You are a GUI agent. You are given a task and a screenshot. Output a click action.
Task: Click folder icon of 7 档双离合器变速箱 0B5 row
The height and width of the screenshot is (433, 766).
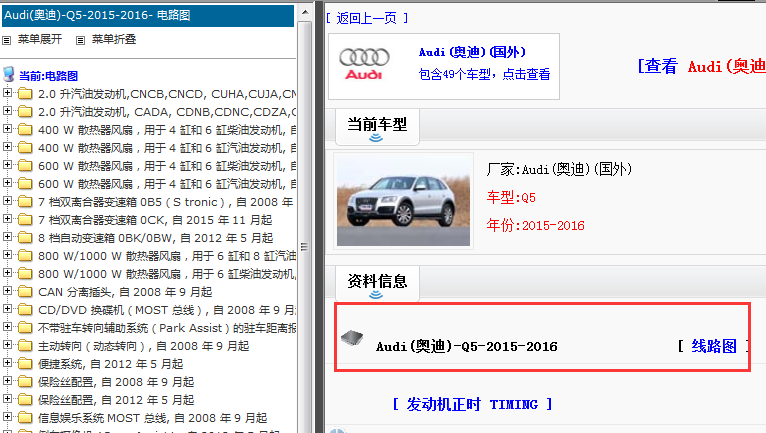pyautogui.click(x=25, y=202)
